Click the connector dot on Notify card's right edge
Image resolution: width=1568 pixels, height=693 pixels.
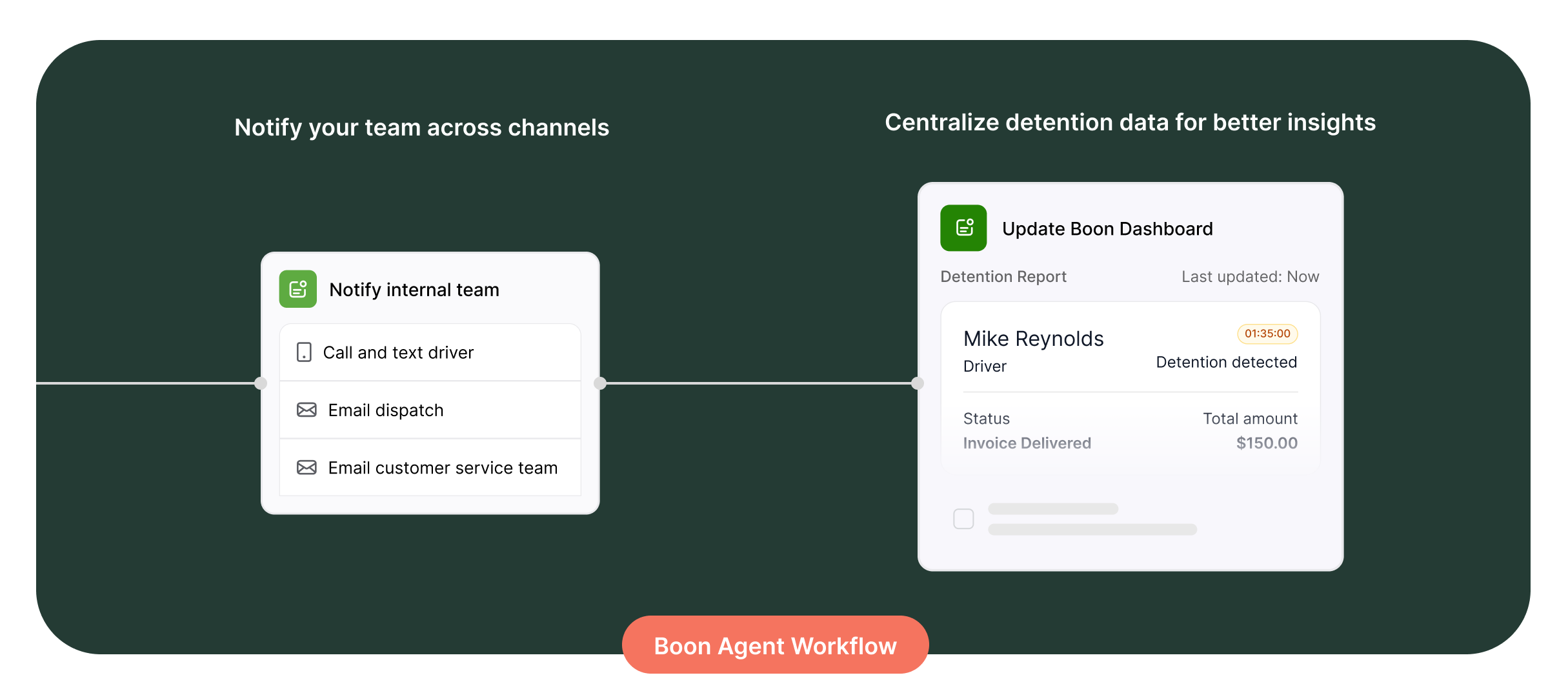pos(600,383)
